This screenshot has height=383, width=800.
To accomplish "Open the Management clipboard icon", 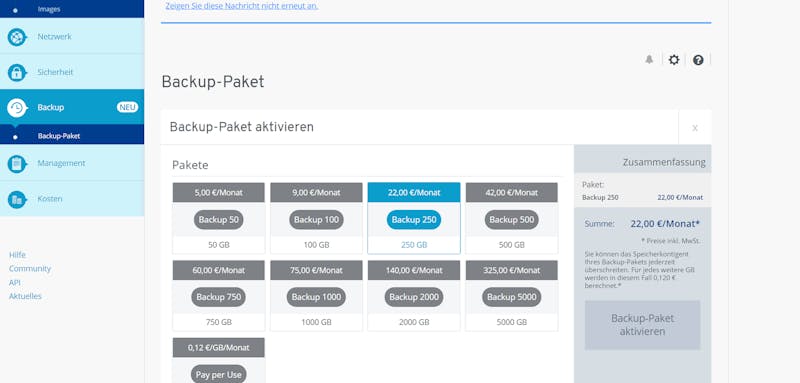I will click(x=17, y=164).
